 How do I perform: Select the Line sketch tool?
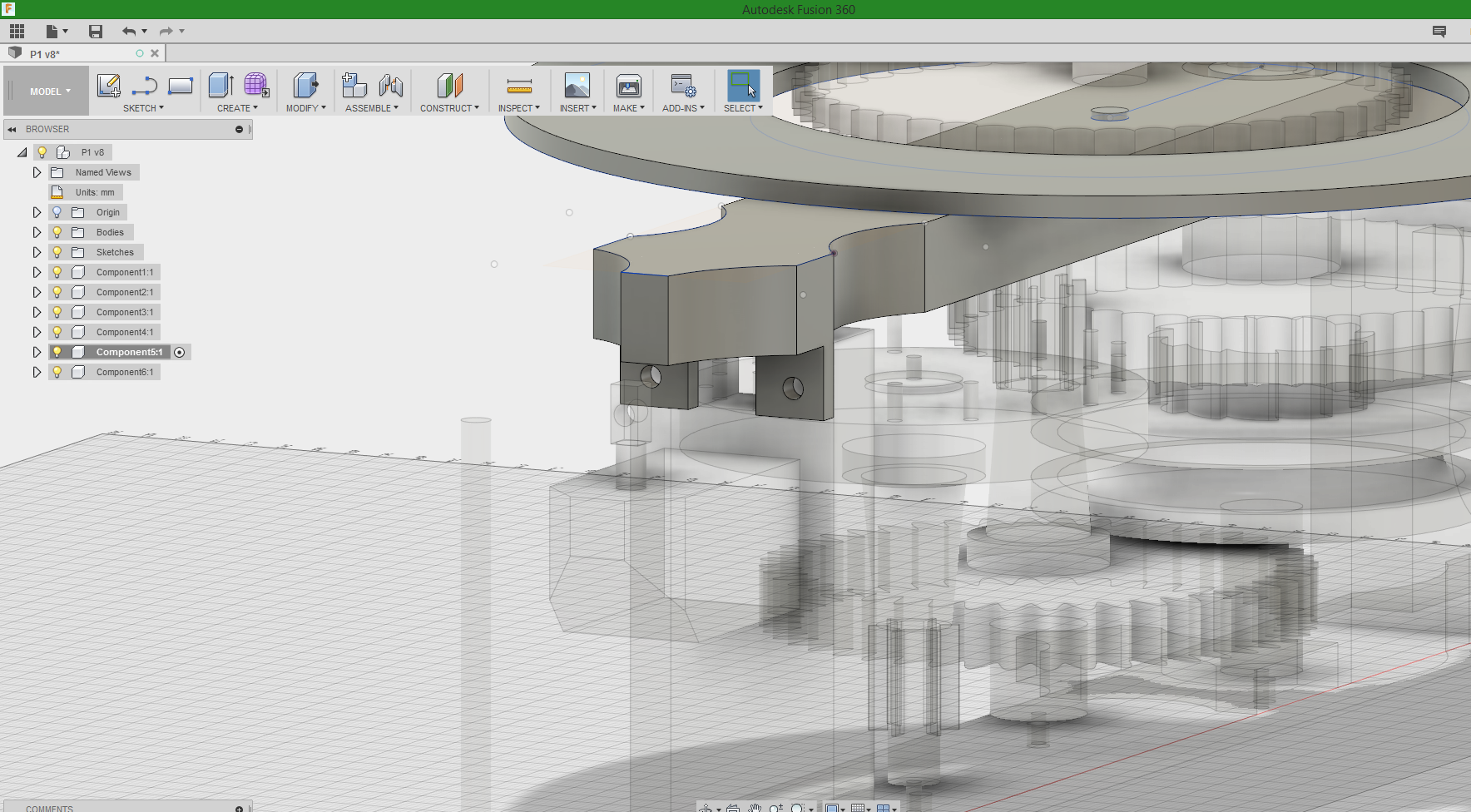[145, 86]
